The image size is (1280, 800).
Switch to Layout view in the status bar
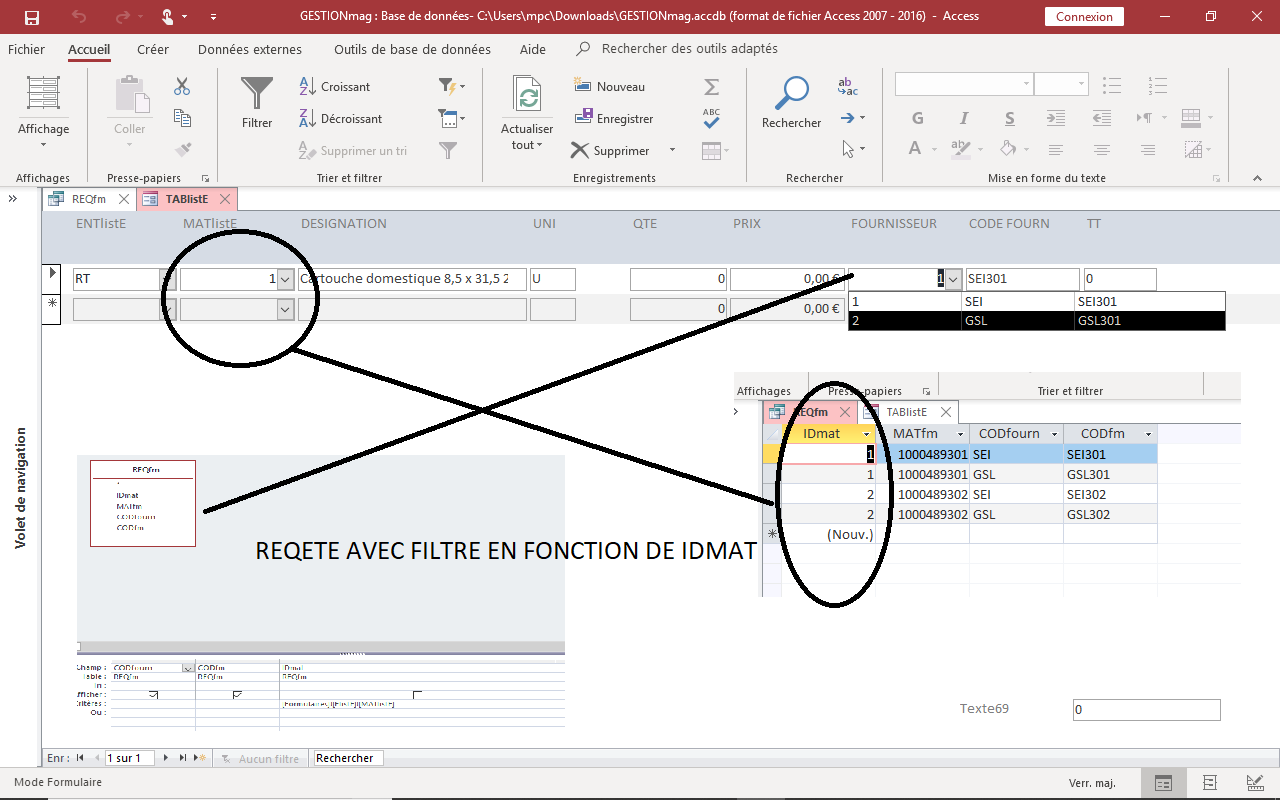(x=1209, y=782)
